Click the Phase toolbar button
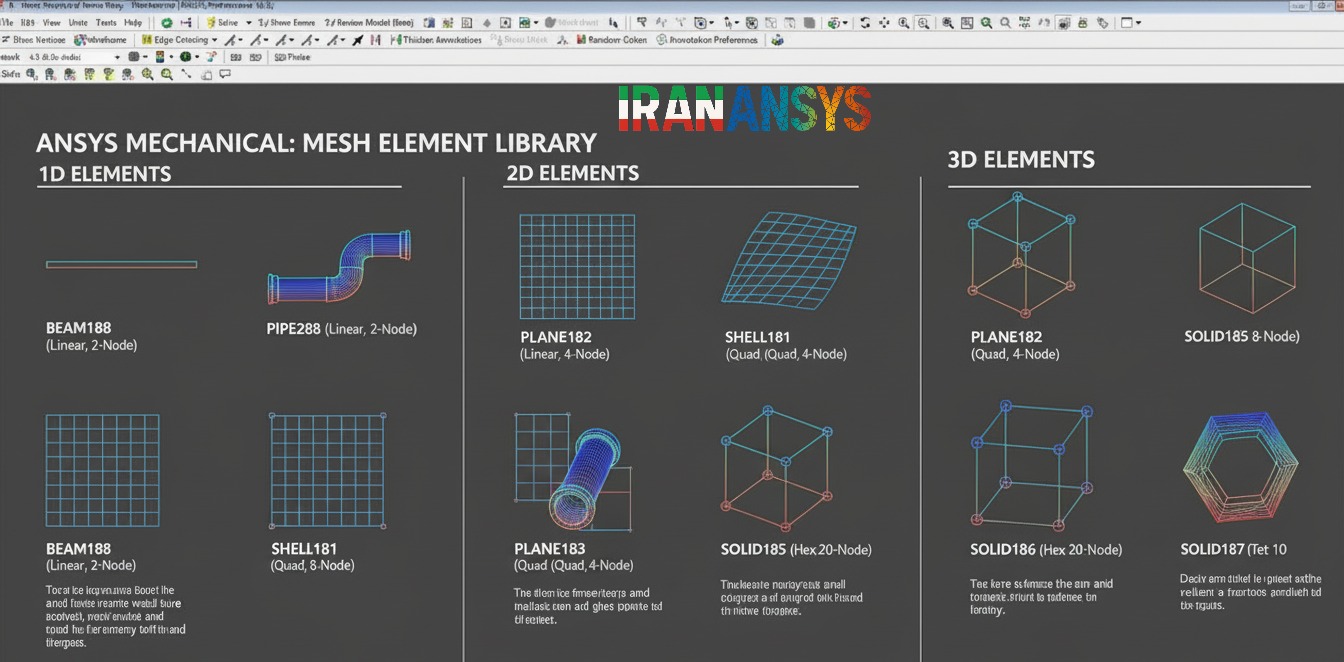1344x662 pixels. [x=292, y=57]
